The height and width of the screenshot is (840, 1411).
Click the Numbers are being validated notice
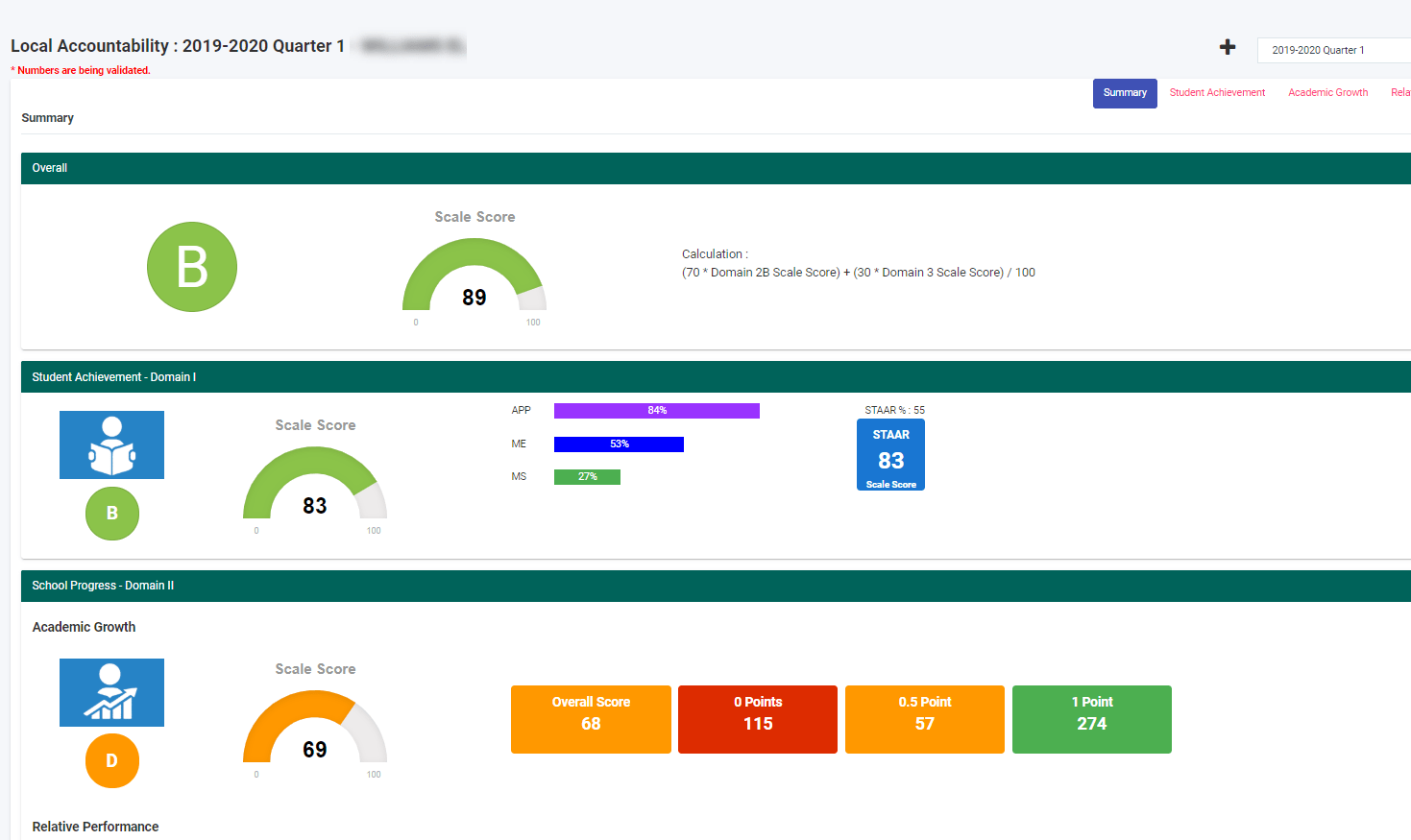81,70
